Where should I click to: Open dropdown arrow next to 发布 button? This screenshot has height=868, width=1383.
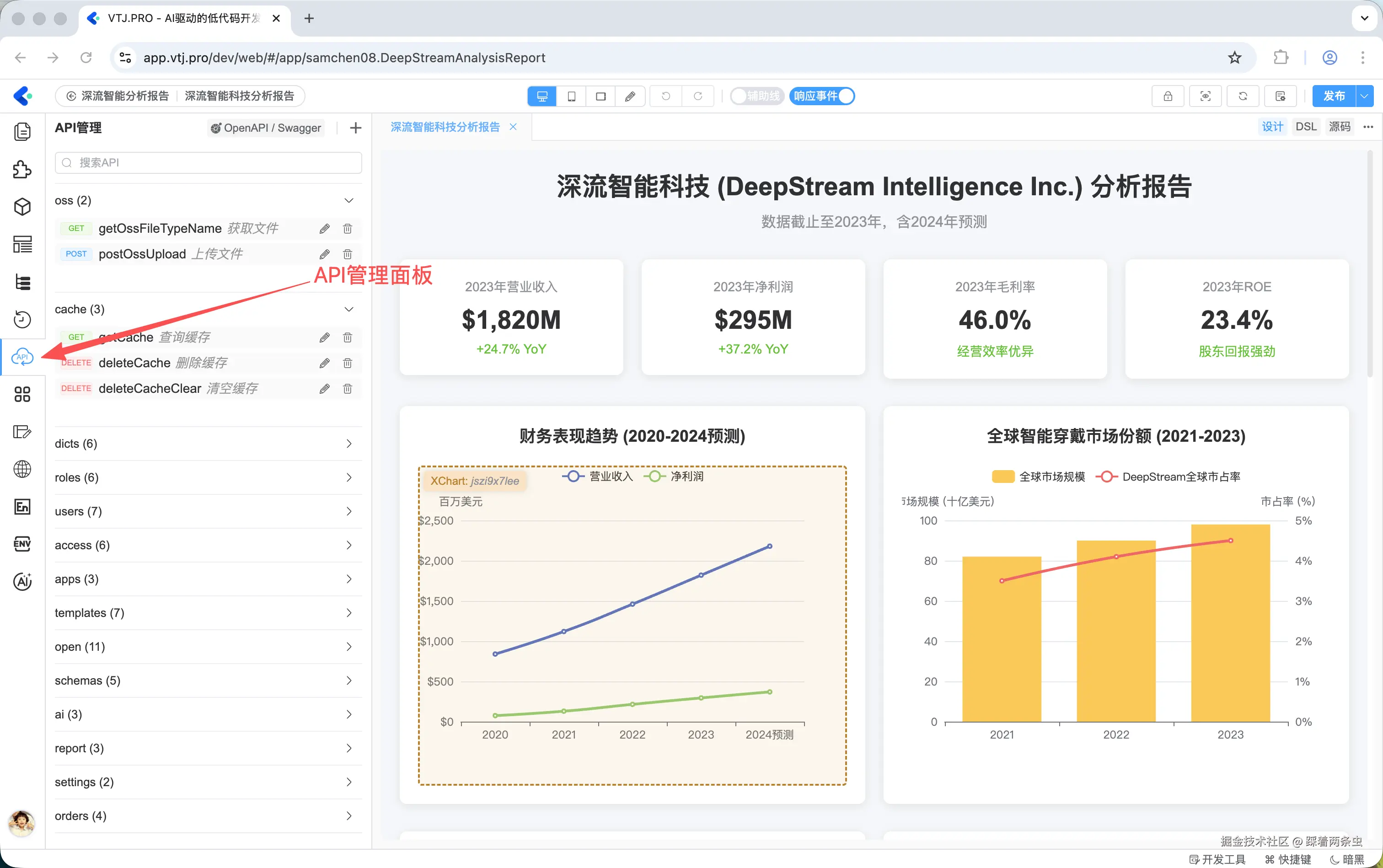[1365, 96]
